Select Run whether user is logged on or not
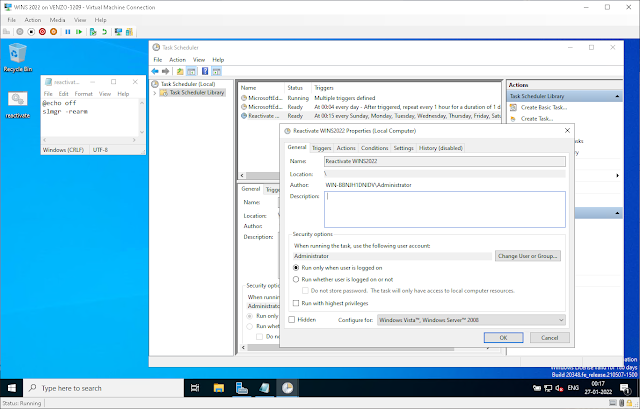 (296, 280)
